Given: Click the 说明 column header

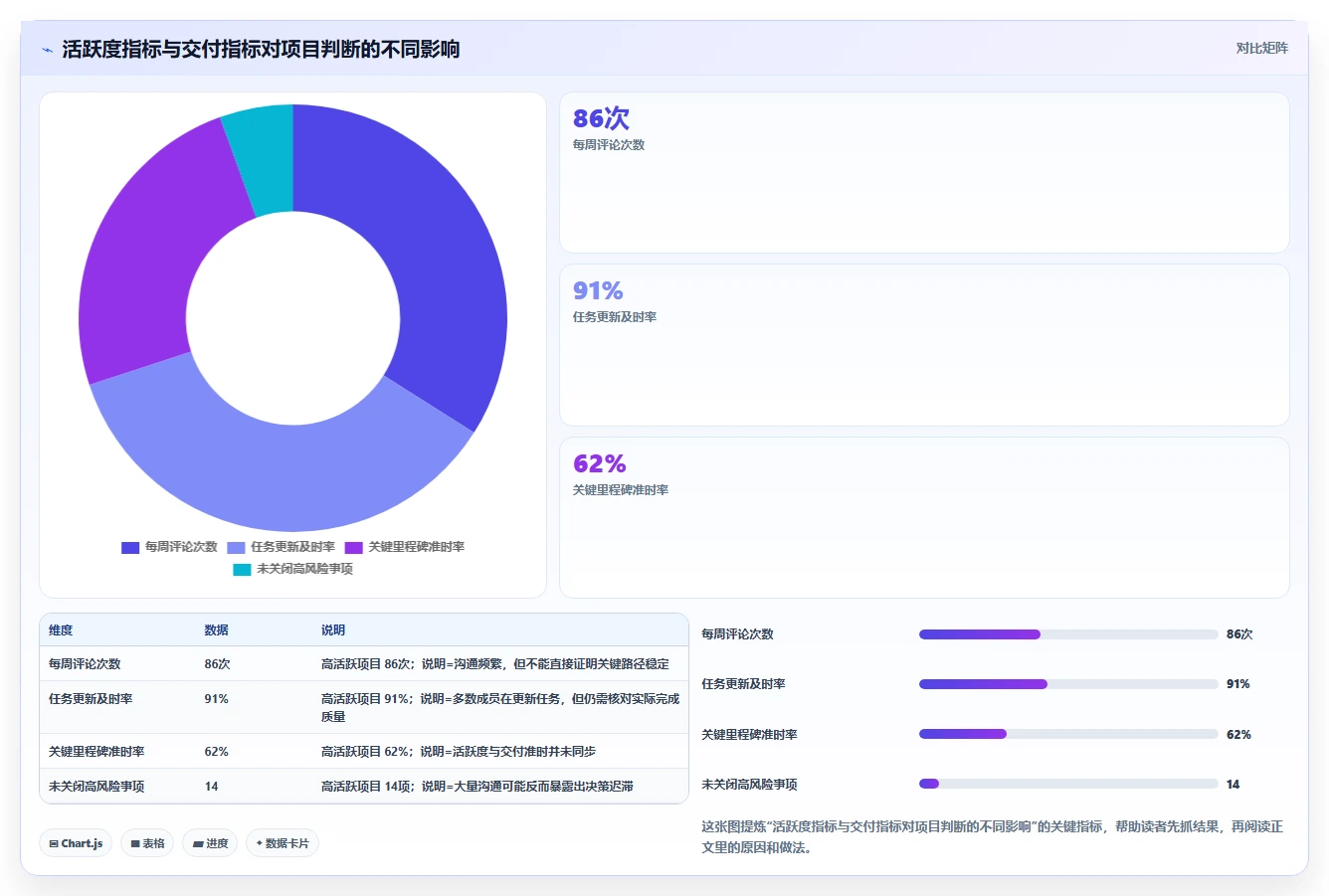Looking at the screenshot, I should tap(333, 630).
